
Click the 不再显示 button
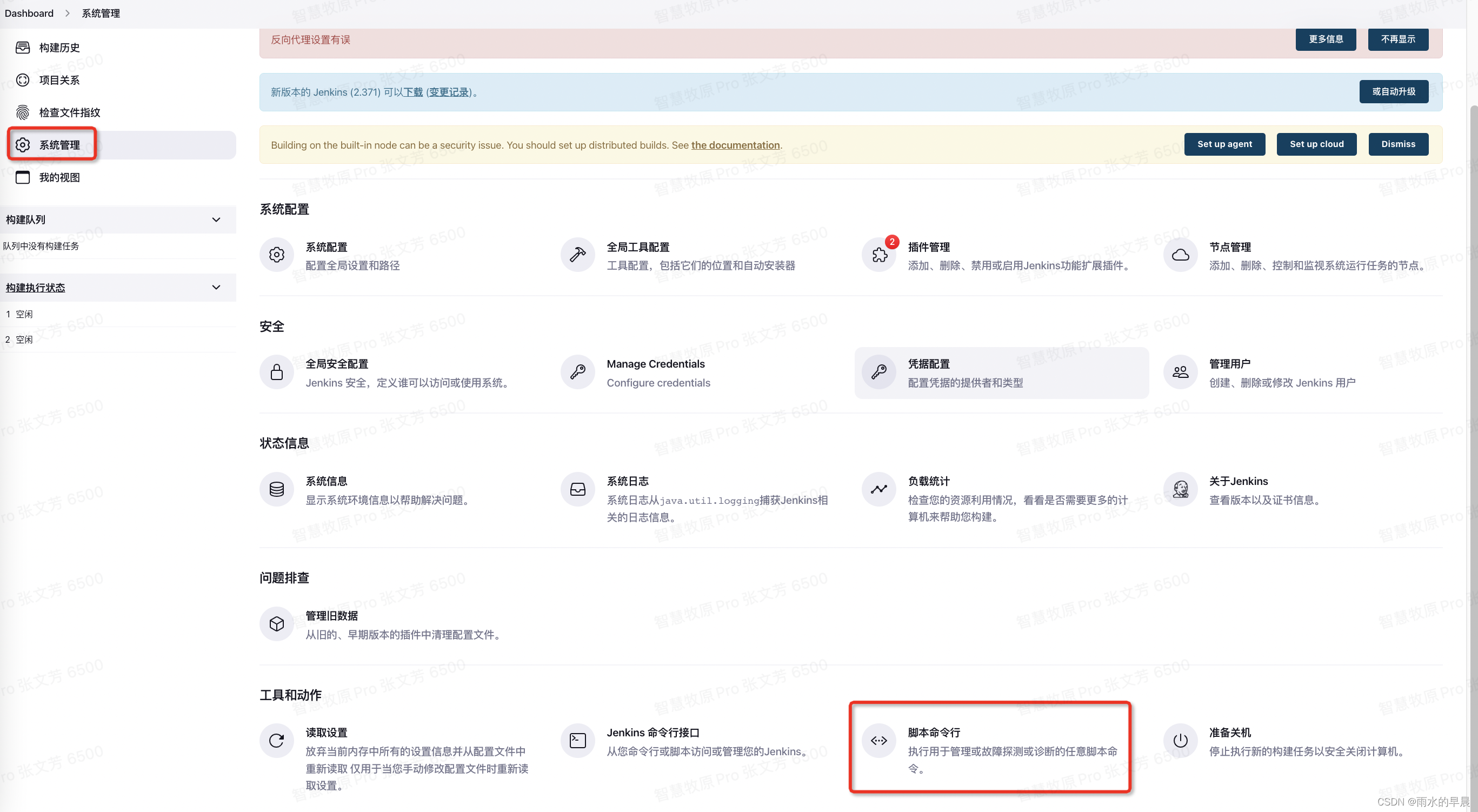click(1397, 39)
